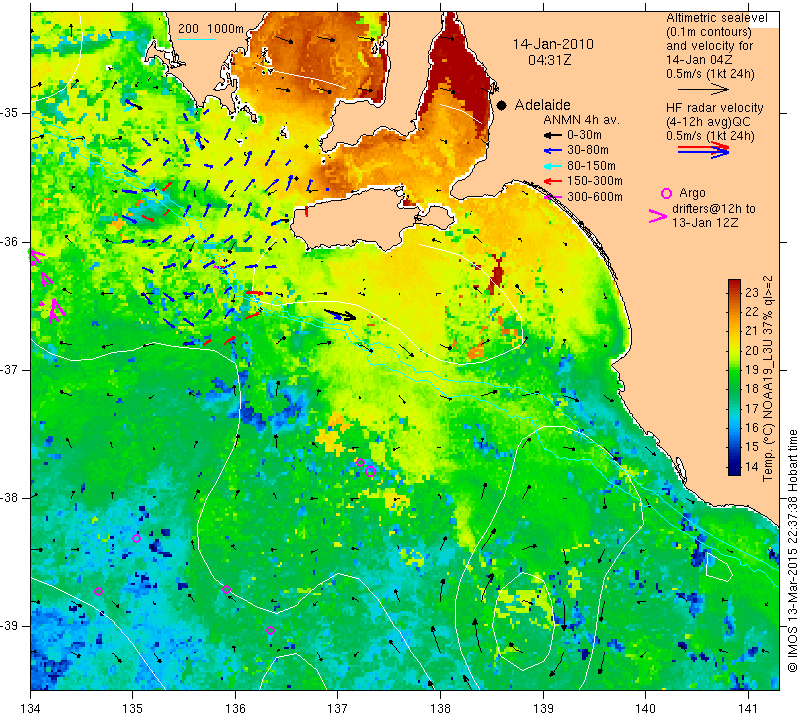Click the black altimetric velocity scale arrow

703,89
